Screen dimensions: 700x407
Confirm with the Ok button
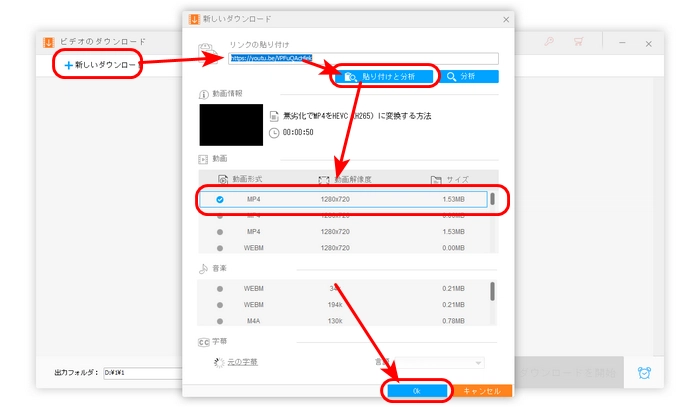point(415,391)
